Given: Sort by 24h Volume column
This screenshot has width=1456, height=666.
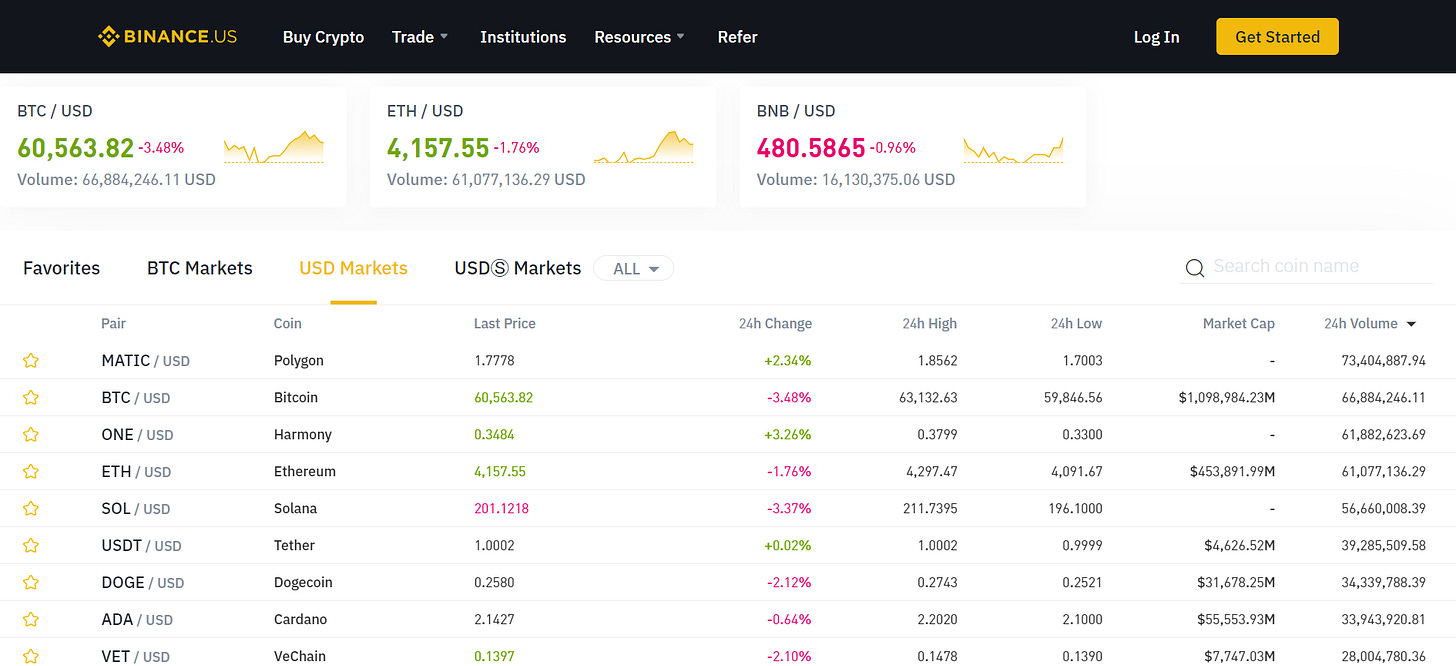Looking at the screenshot, I should click(x=1370, y=323).
